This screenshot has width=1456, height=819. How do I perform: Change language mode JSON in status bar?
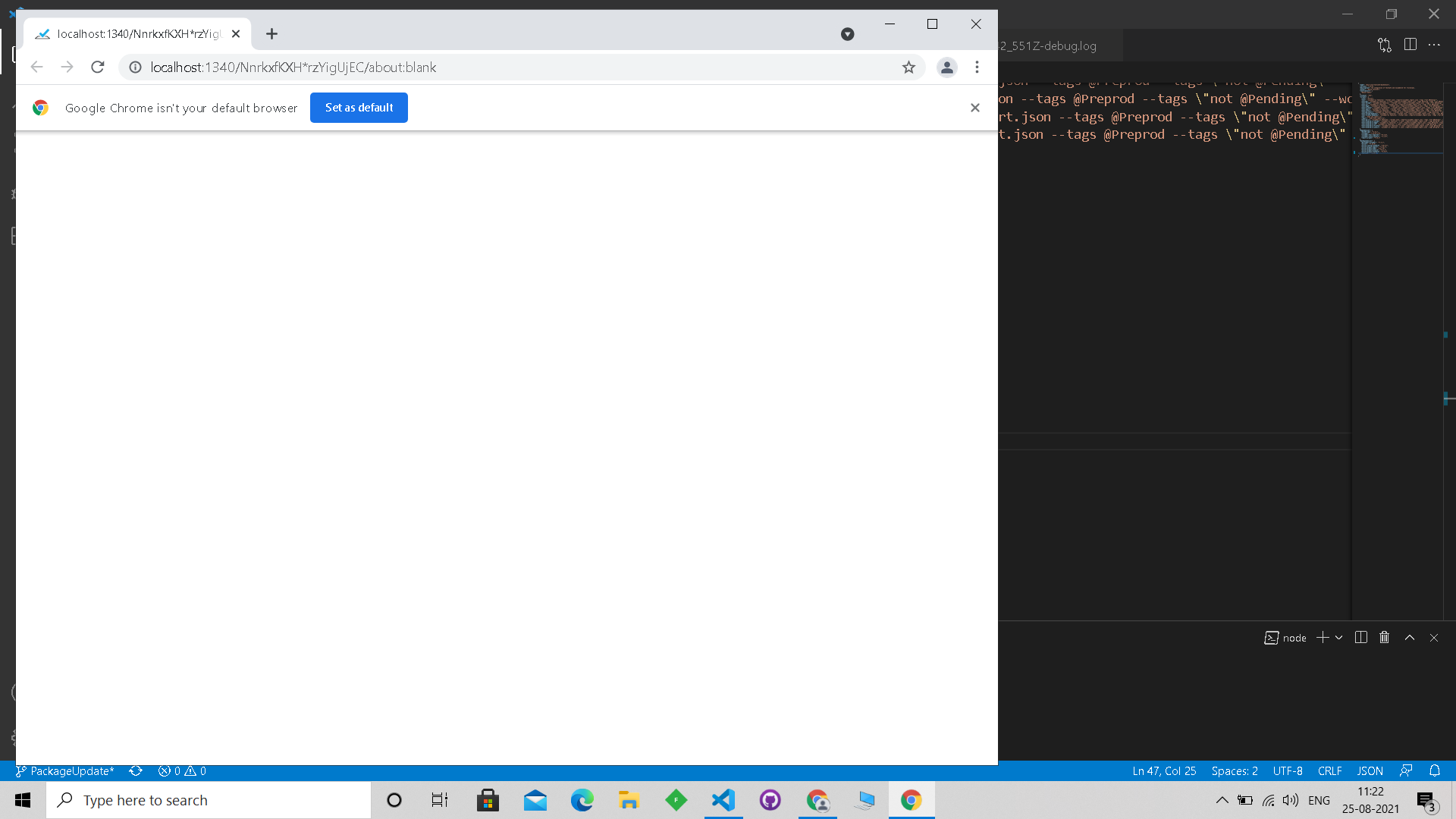click(x=1370, y=770)
